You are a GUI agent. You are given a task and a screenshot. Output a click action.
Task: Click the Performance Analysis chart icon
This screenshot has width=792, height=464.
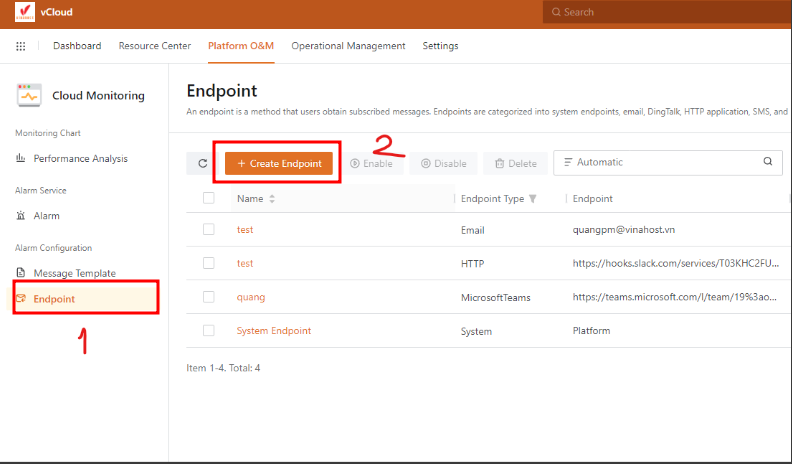(21, 158)
